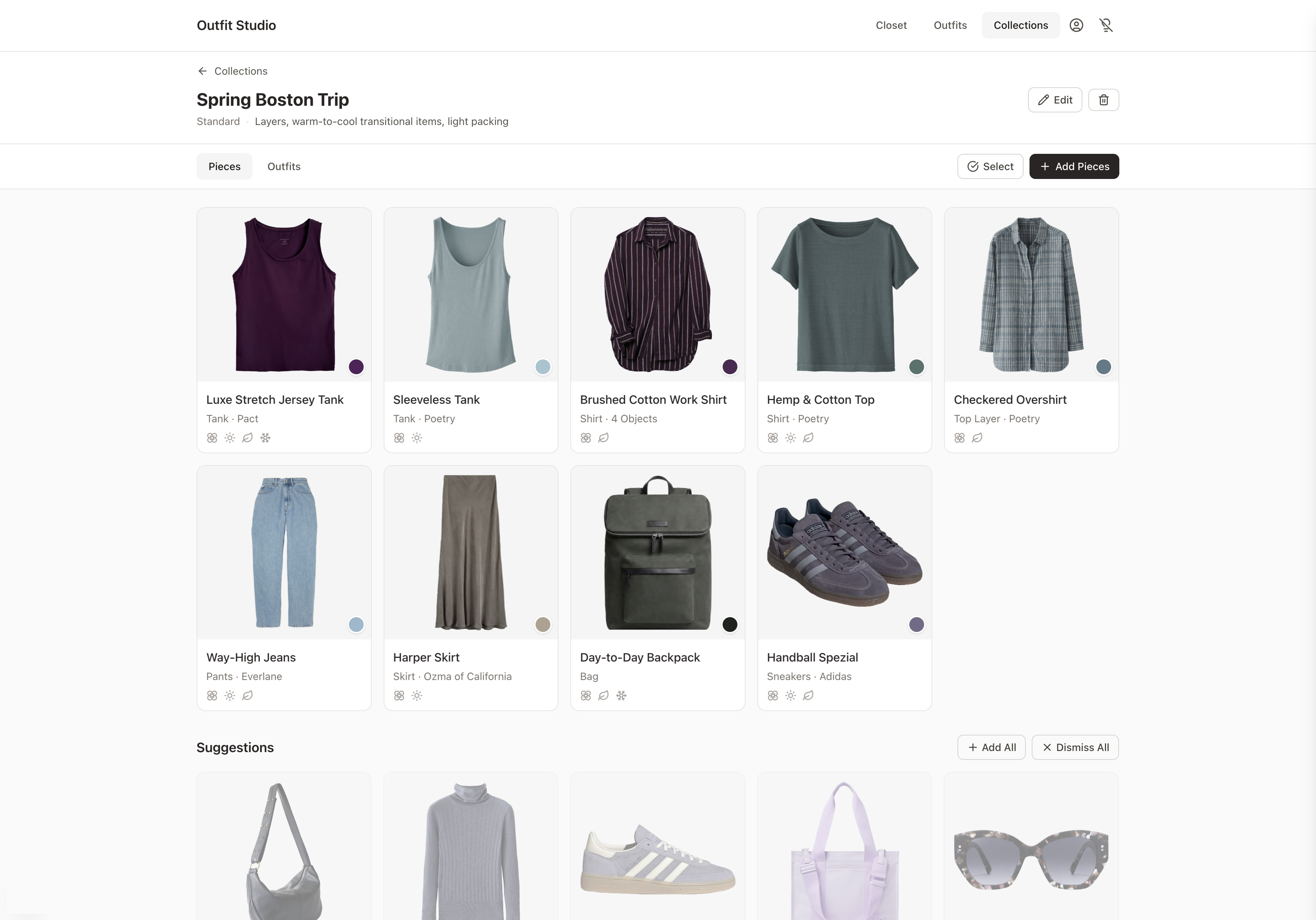Switch to the Outfits tab
The width and height of the screenshot is (1316, 920).
[x=284, y=166]
